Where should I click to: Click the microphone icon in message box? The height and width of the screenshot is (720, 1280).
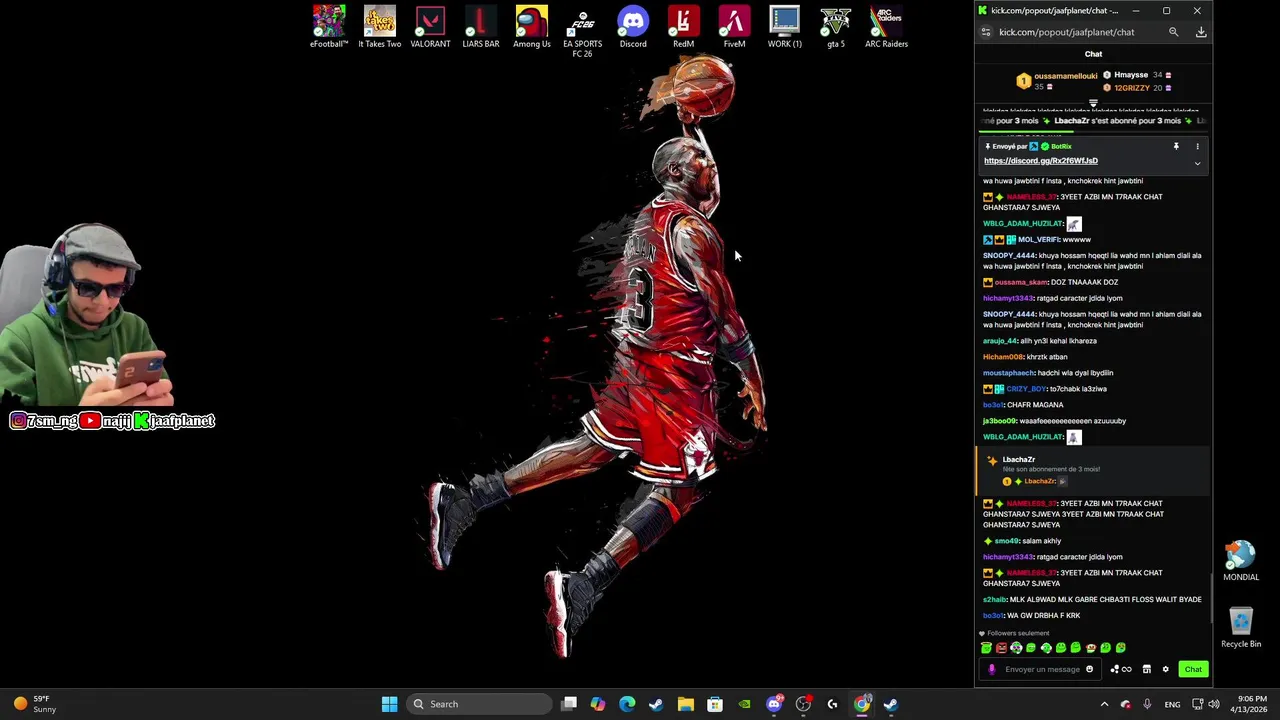[992, 669]
